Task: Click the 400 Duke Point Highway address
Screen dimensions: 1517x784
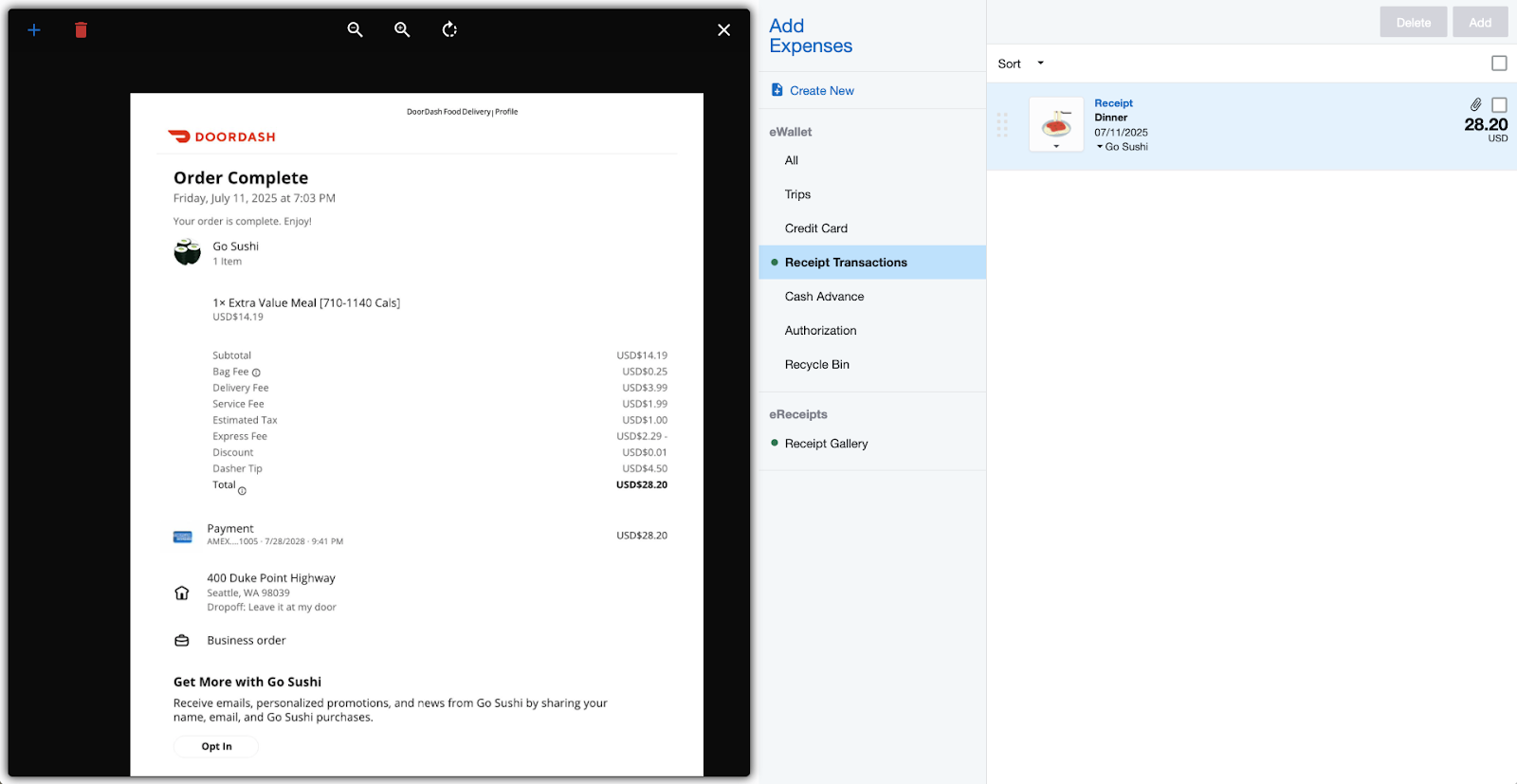Action: tap(271, 578)
